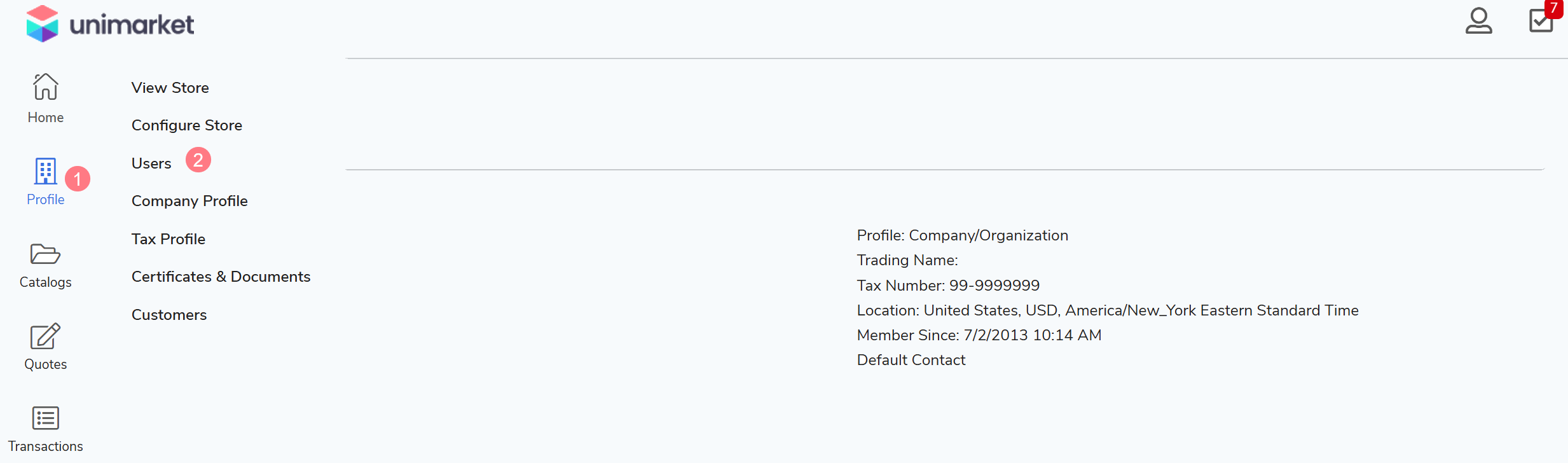The width and height of the screenshot is (1568, 463).
Task: Click the Default Contact text
Action: coord(911,360)
